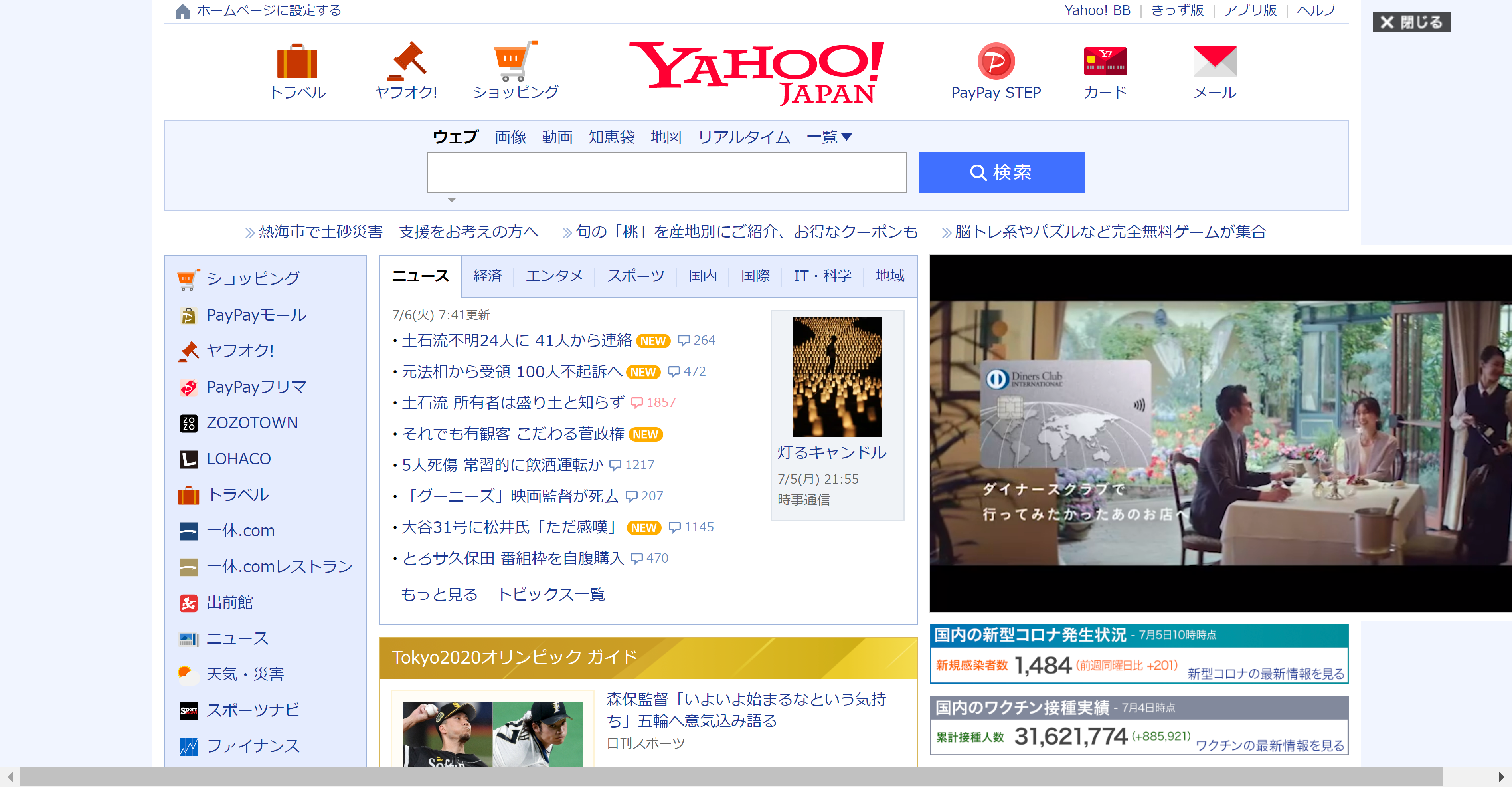Click the sidebar 天気・災害 weather icon
Screen dimensions: 1512x787
pyautogui.click(x=188, y=674)
